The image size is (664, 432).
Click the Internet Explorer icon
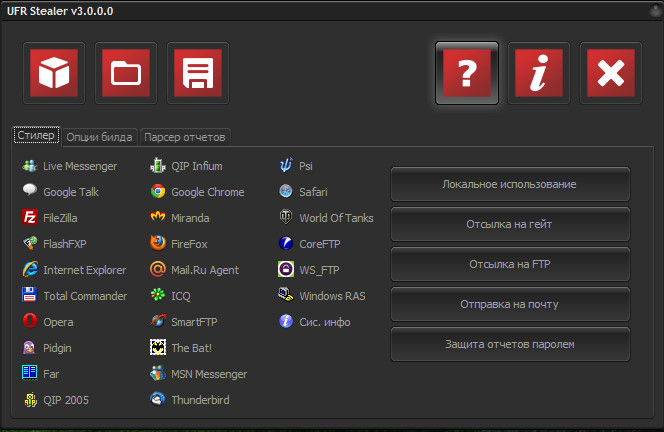click(30, 269)
